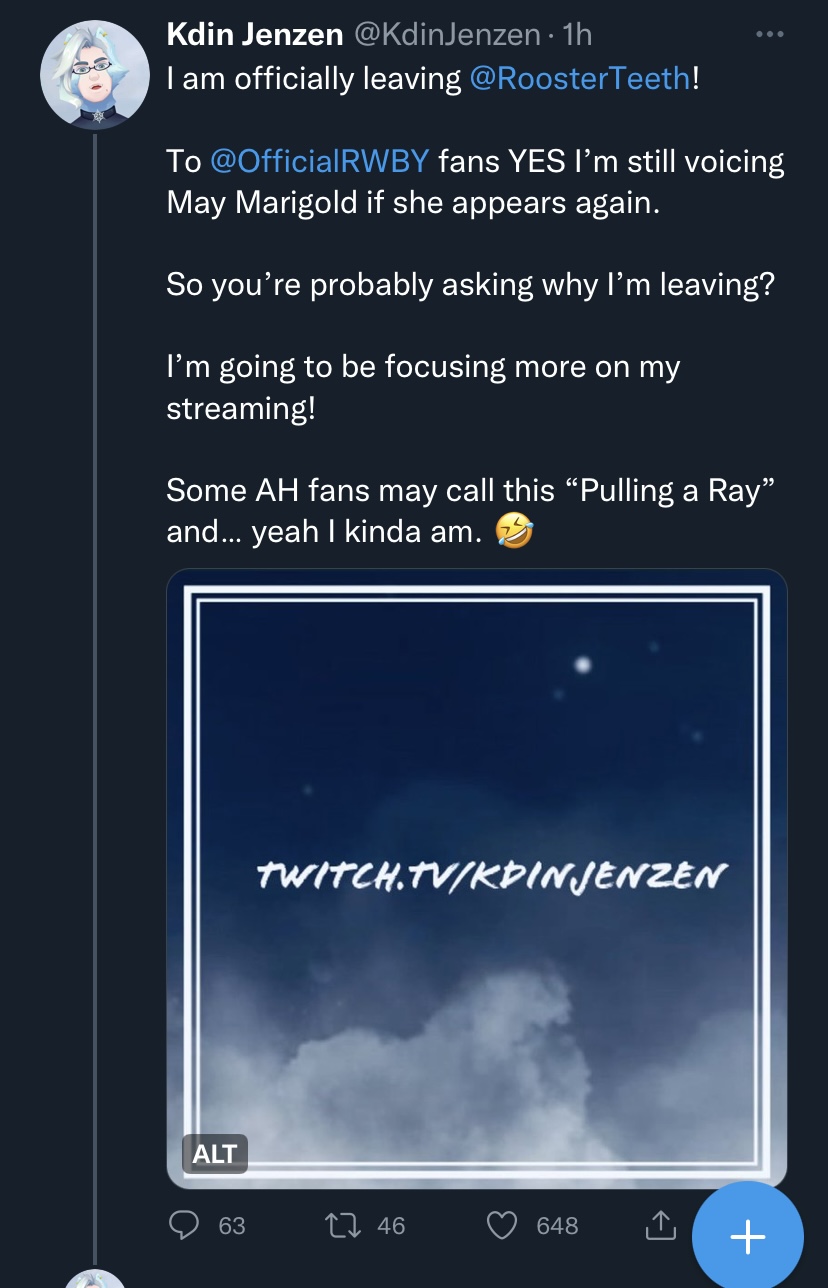Click the 648 likes count
Image resolution: width=828 pixels, height=1288 pixels.
(x=557, y=1225)
